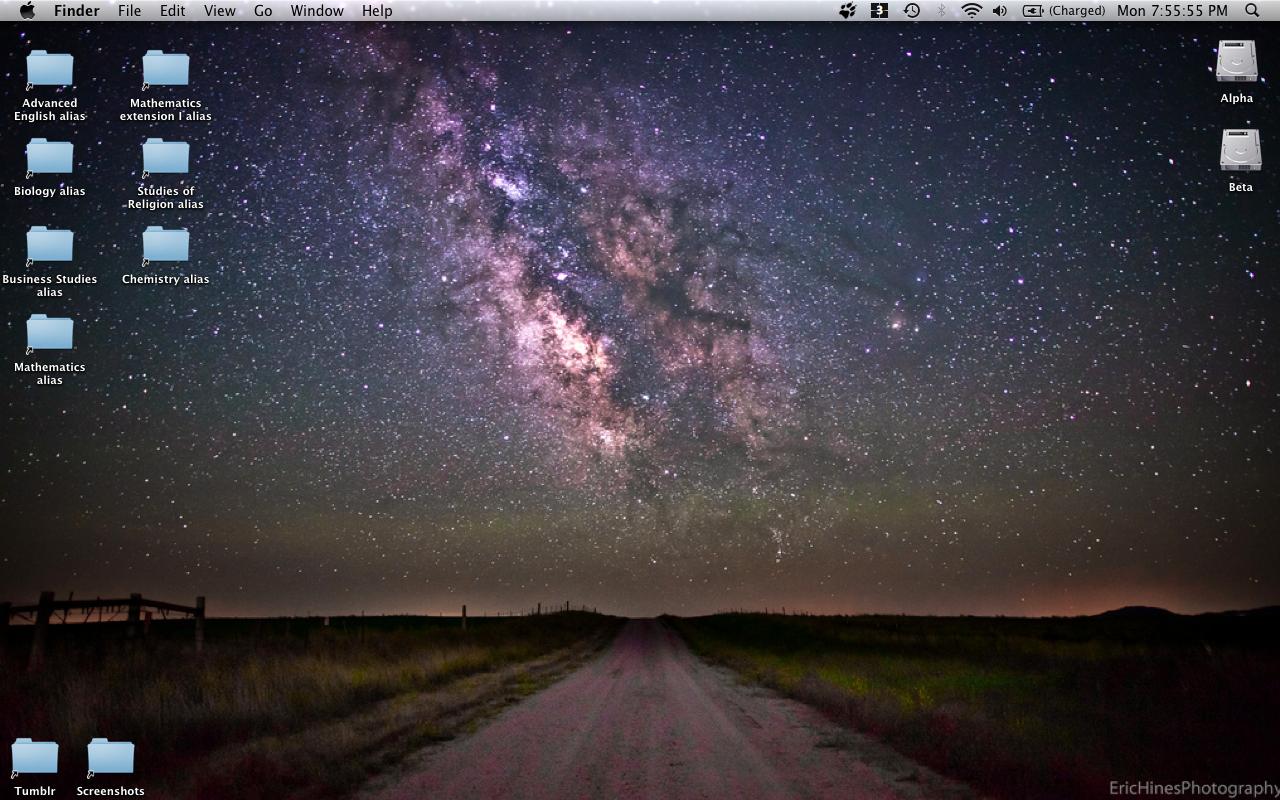
Task: Open the Finder menu
Action: tap(76, 10)
